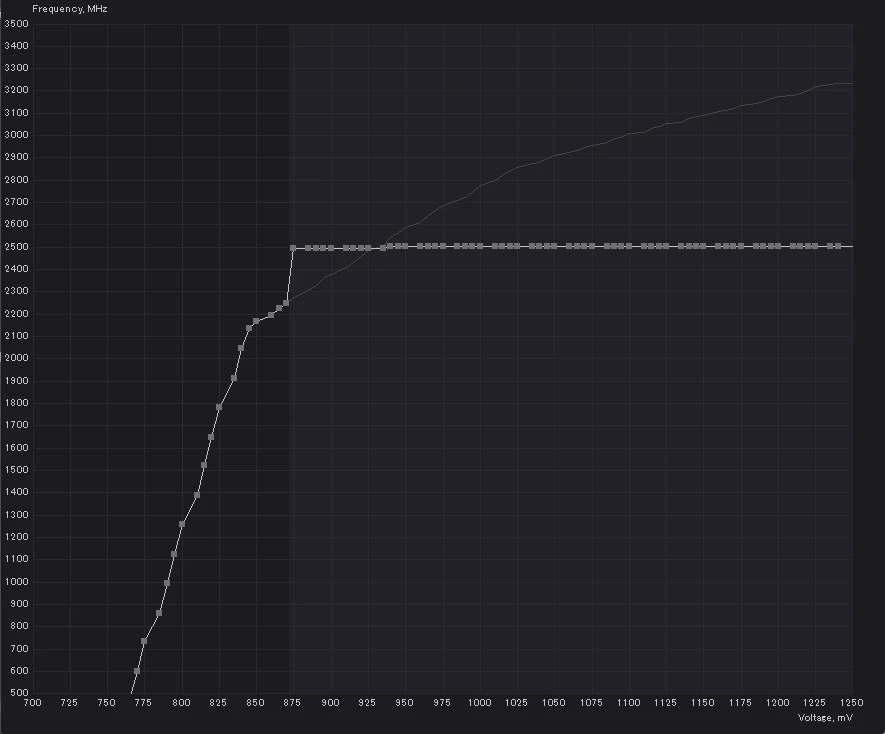
Task: Pick the curve point at 865 mV
Action: 279,308
